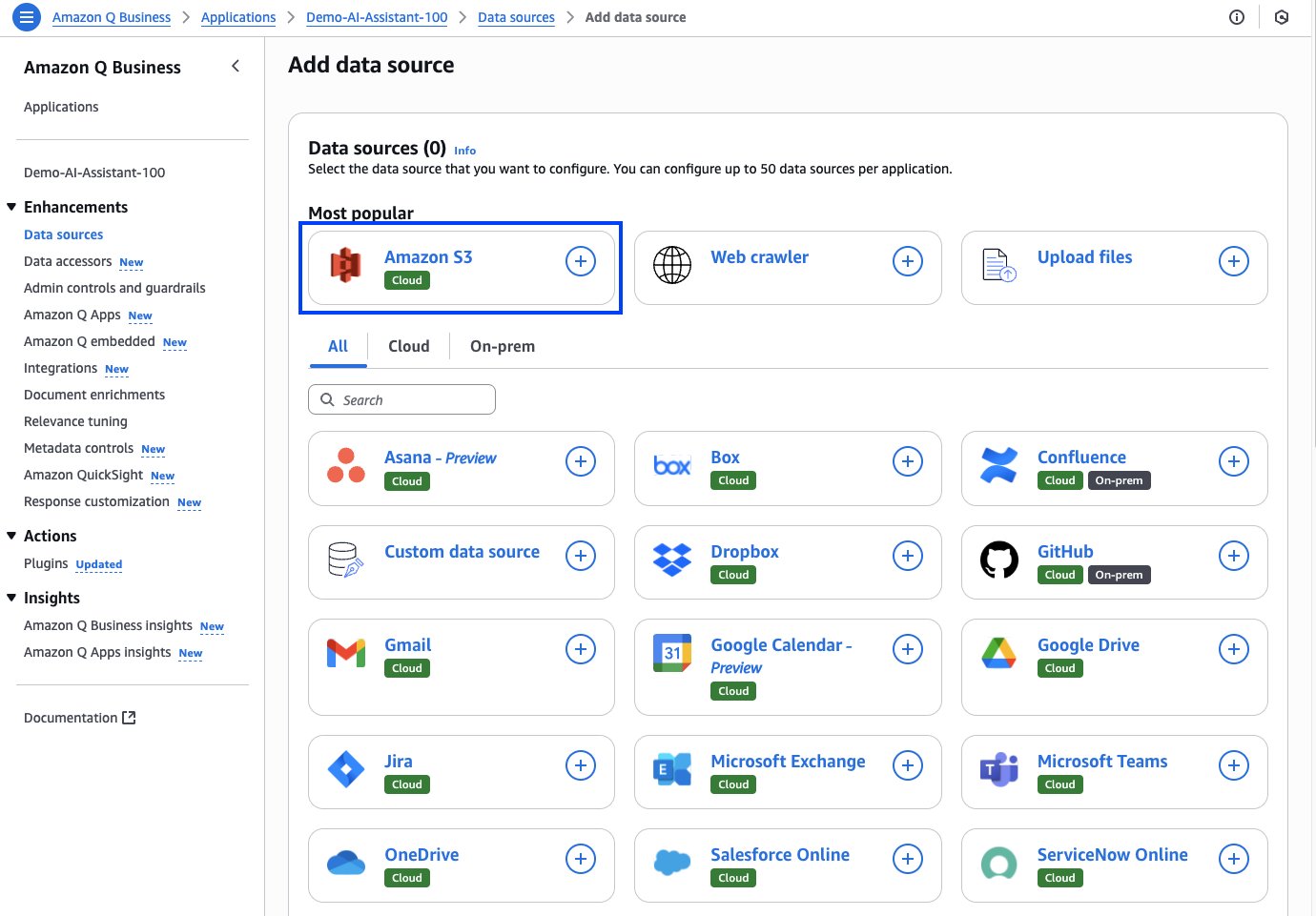
Task: Add the Microsoft Teams data source
Action: 1234,765
